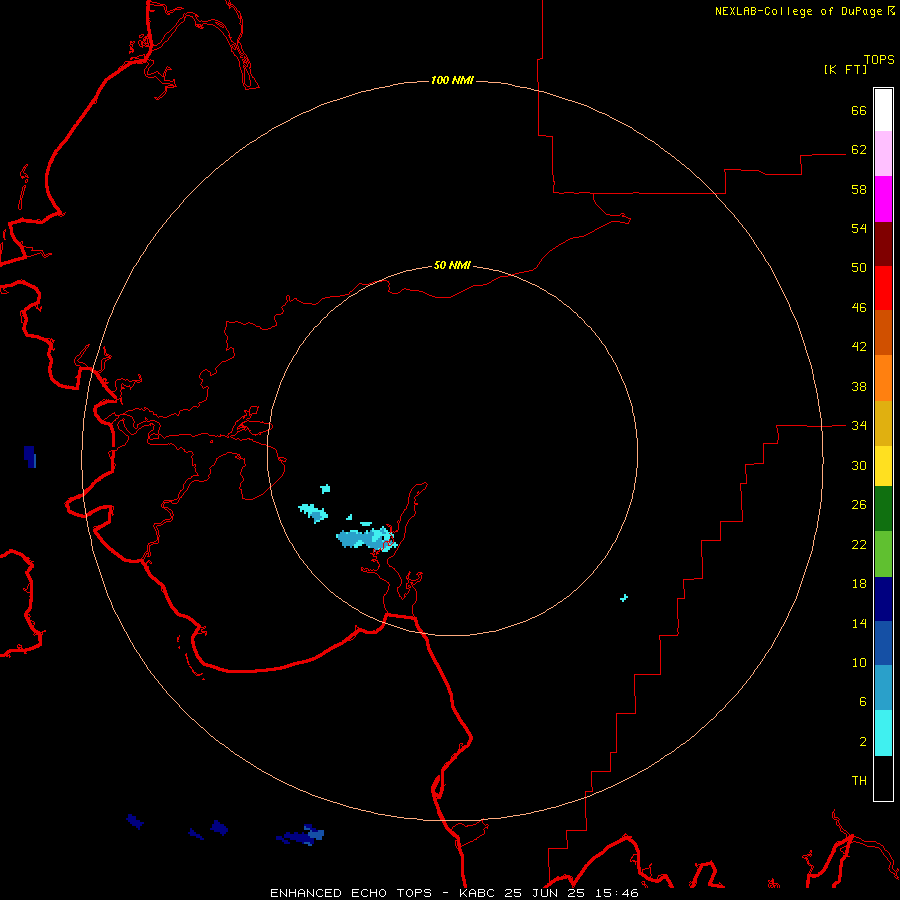The width and height of the screenshot is (900, 900).
Task: Click the 66 legend value
Action: [x=859, y=111]
